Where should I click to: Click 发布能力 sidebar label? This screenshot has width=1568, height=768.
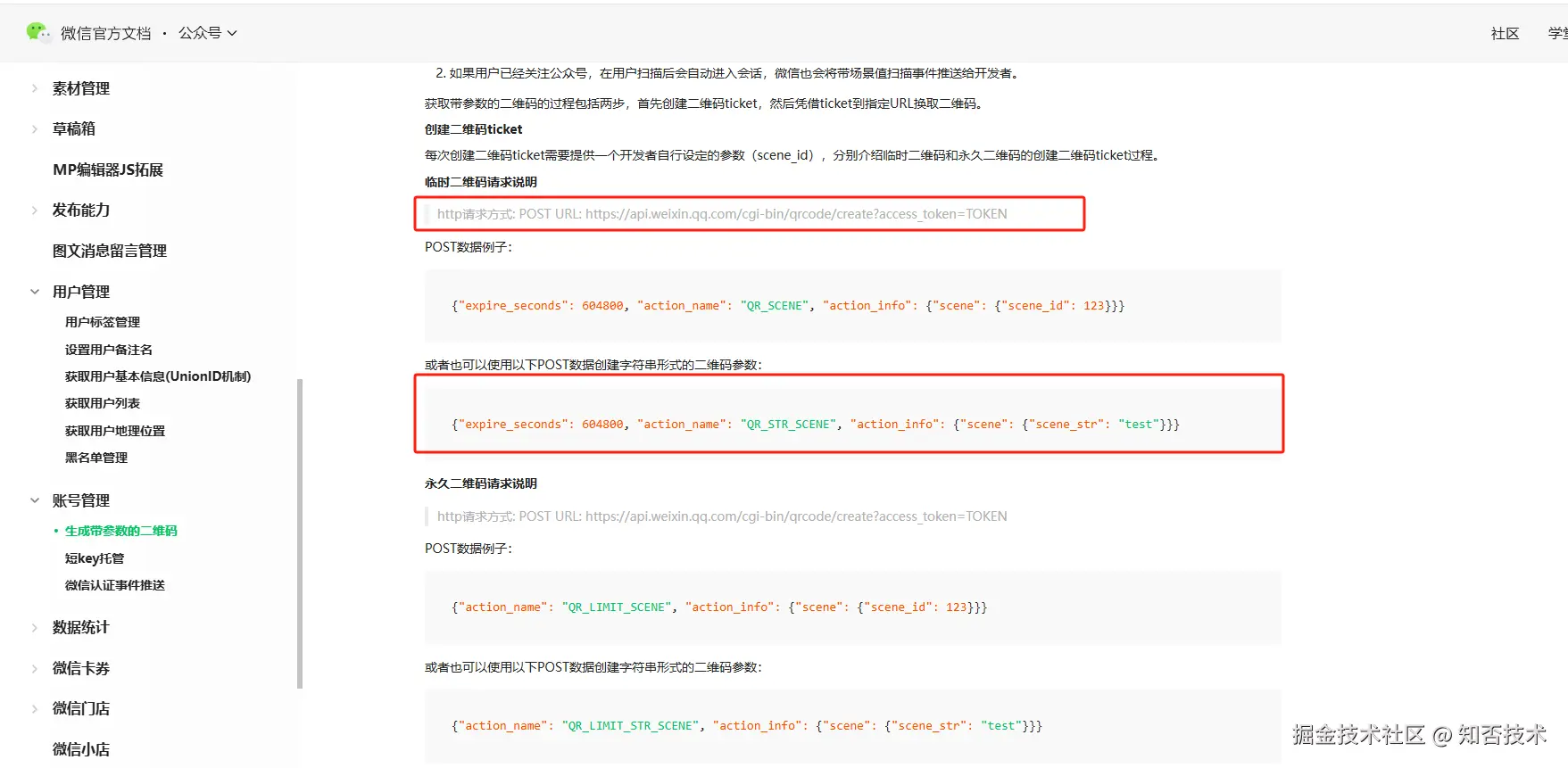[81, 211]
